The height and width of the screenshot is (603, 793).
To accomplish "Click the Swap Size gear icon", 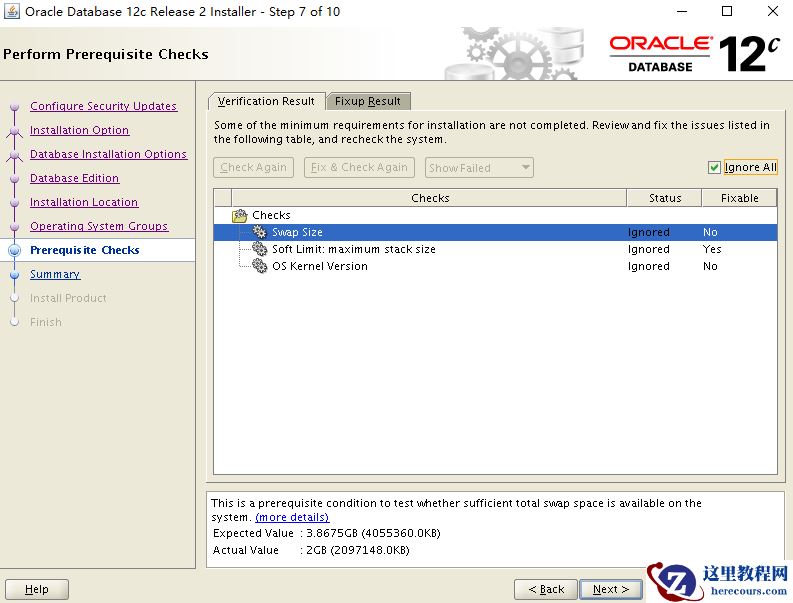I will pos(259,232).
